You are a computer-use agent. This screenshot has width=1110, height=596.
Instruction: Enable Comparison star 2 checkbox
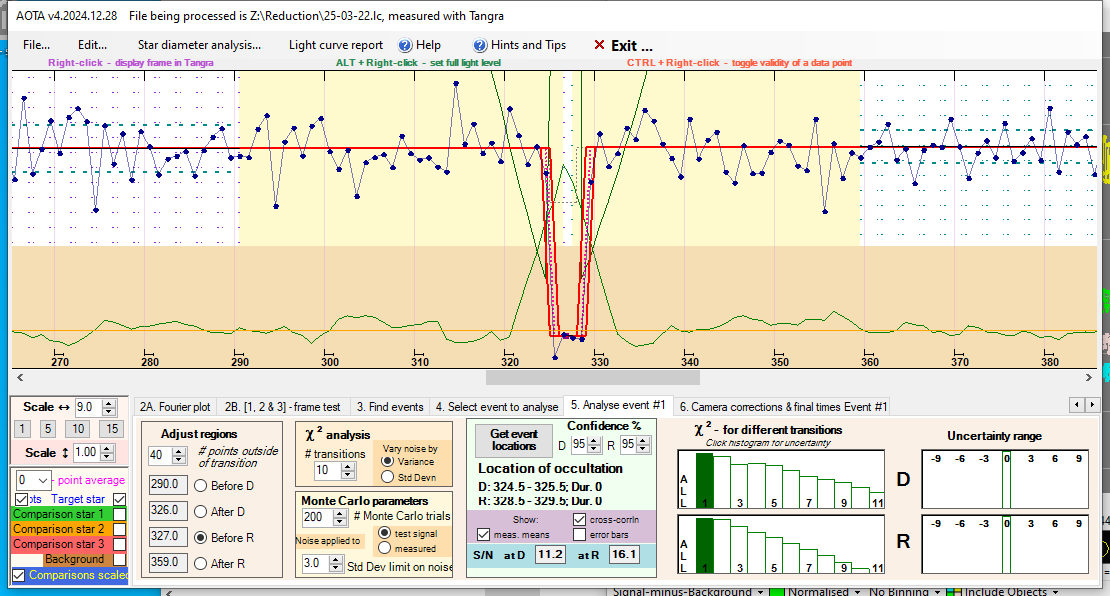click(120, 529)
